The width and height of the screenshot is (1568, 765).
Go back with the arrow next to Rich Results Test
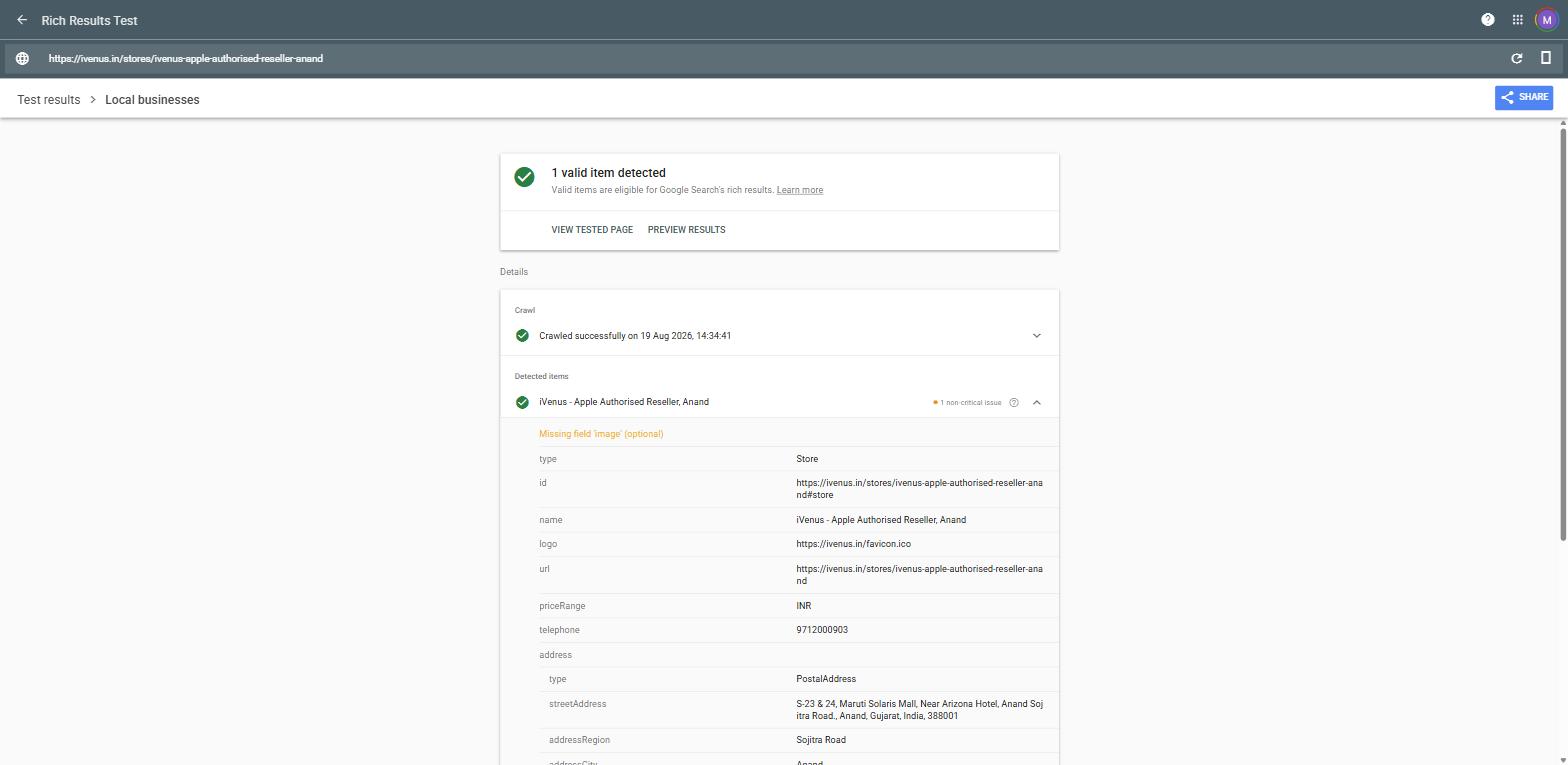(x=22, y=20)
